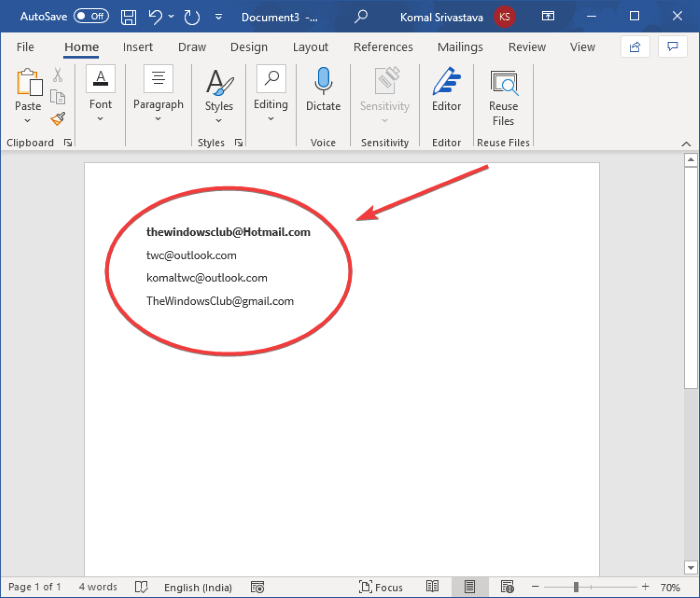The width and height of the screenshot is (700, 598).
Task: Click Ribbon Display Options icon
Action: coord(548,17)
